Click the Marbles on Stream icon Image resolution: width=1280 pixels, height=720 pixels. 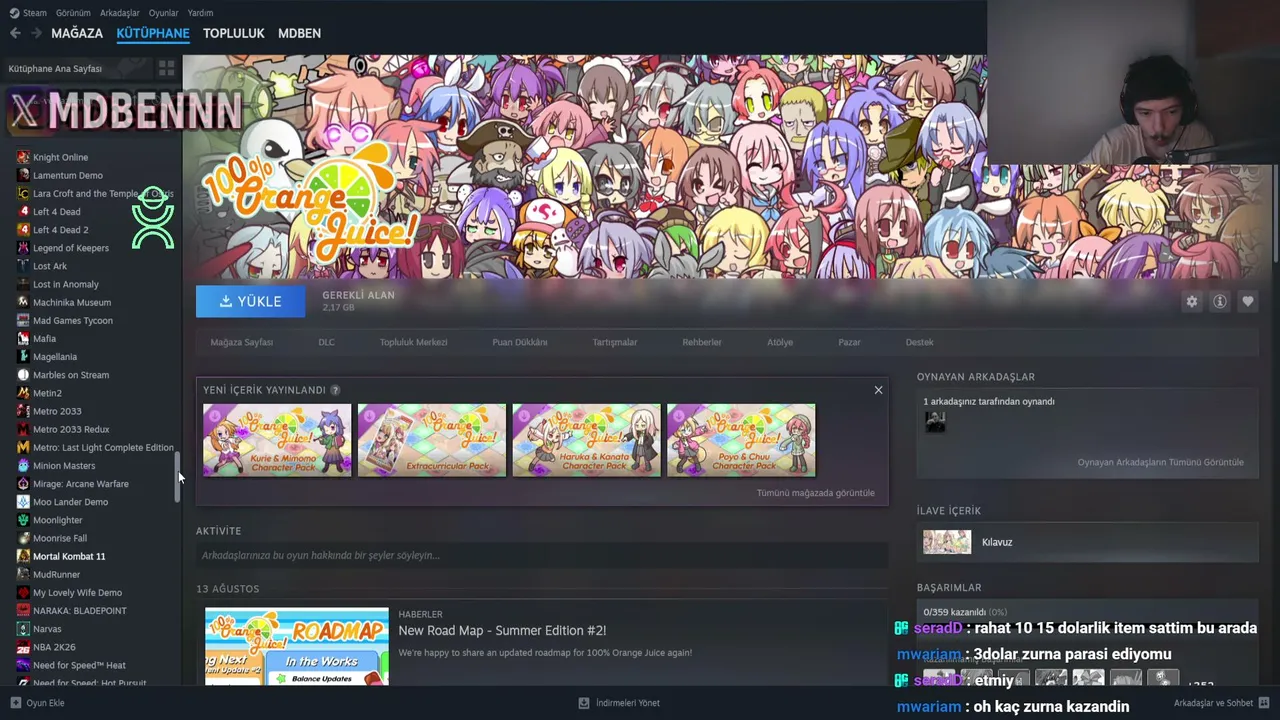click(x=23, y=375)
